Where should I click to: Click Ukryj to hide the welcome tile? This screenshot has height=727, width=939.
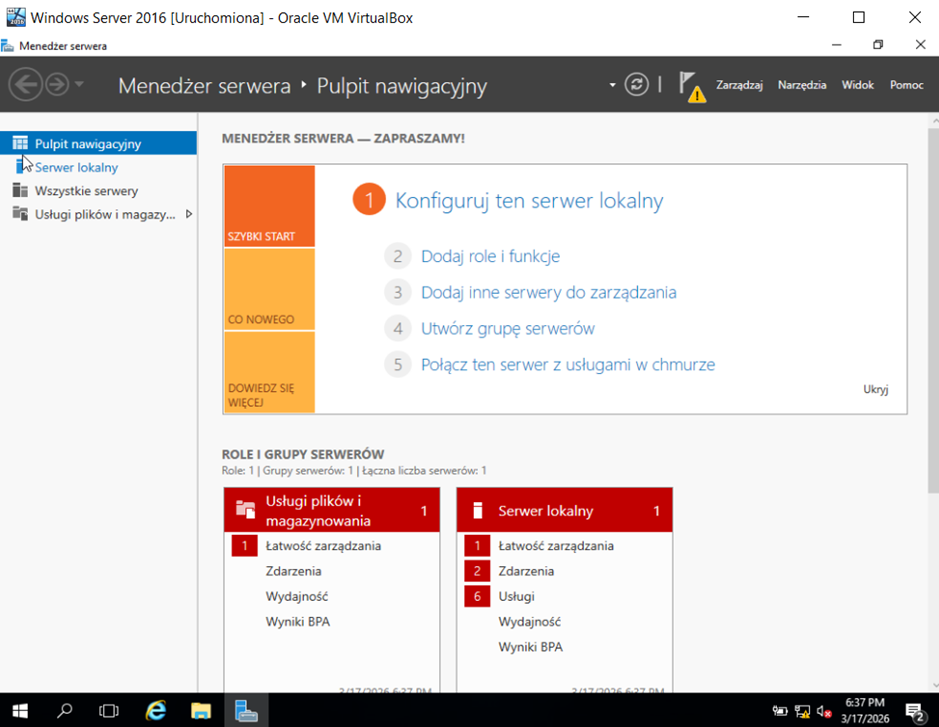pyautogui.click(x=875, y=390)
